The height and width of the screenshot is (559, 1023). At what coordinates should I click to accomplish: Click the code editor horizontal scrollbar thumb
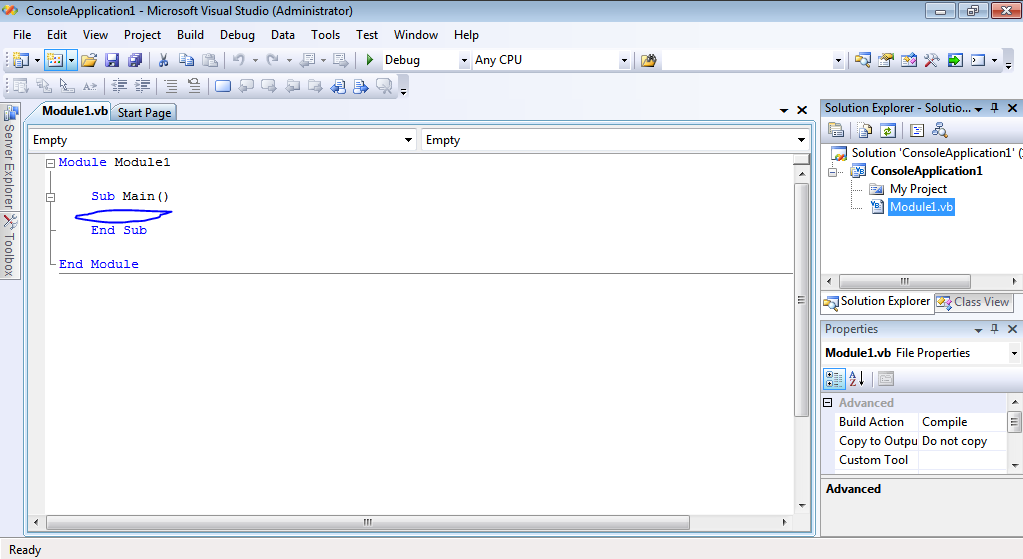pos(368,522)
